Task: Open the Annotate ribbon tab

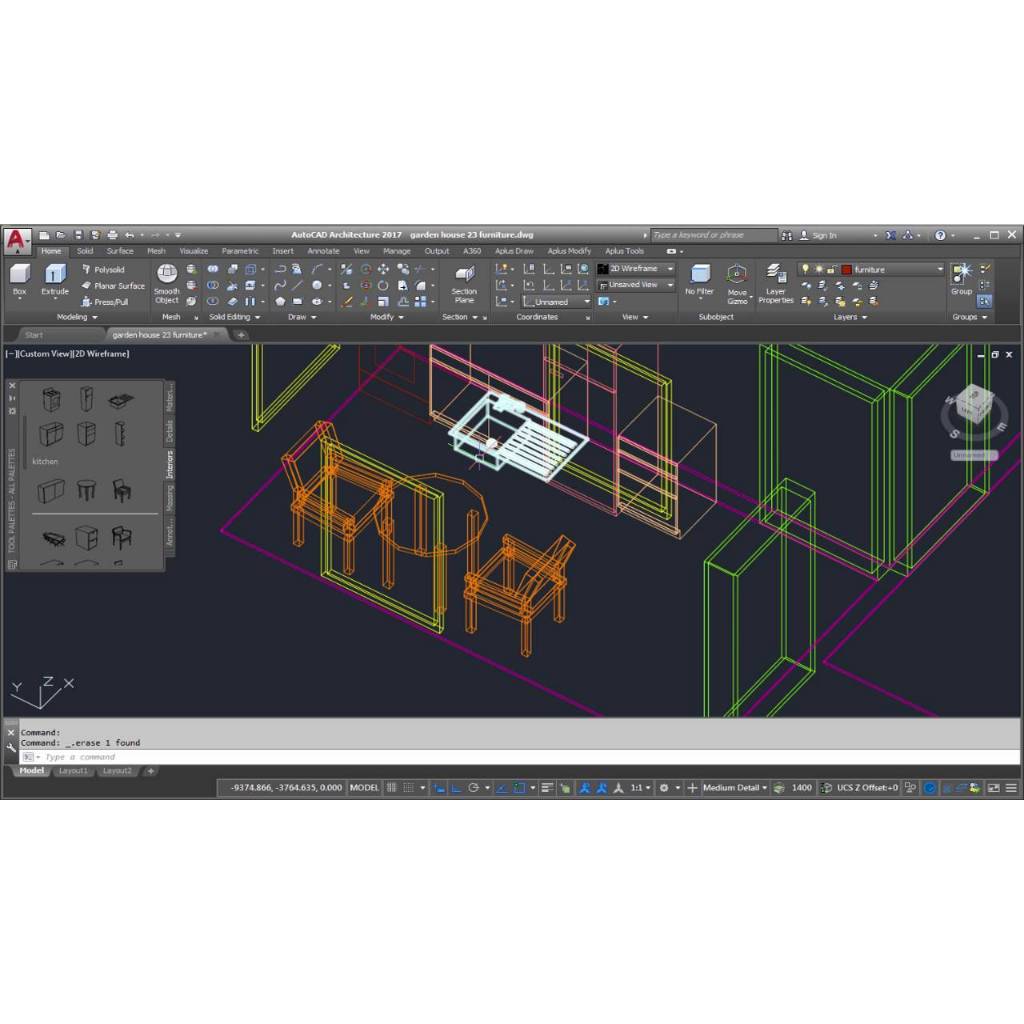Action: coord(323,251)
